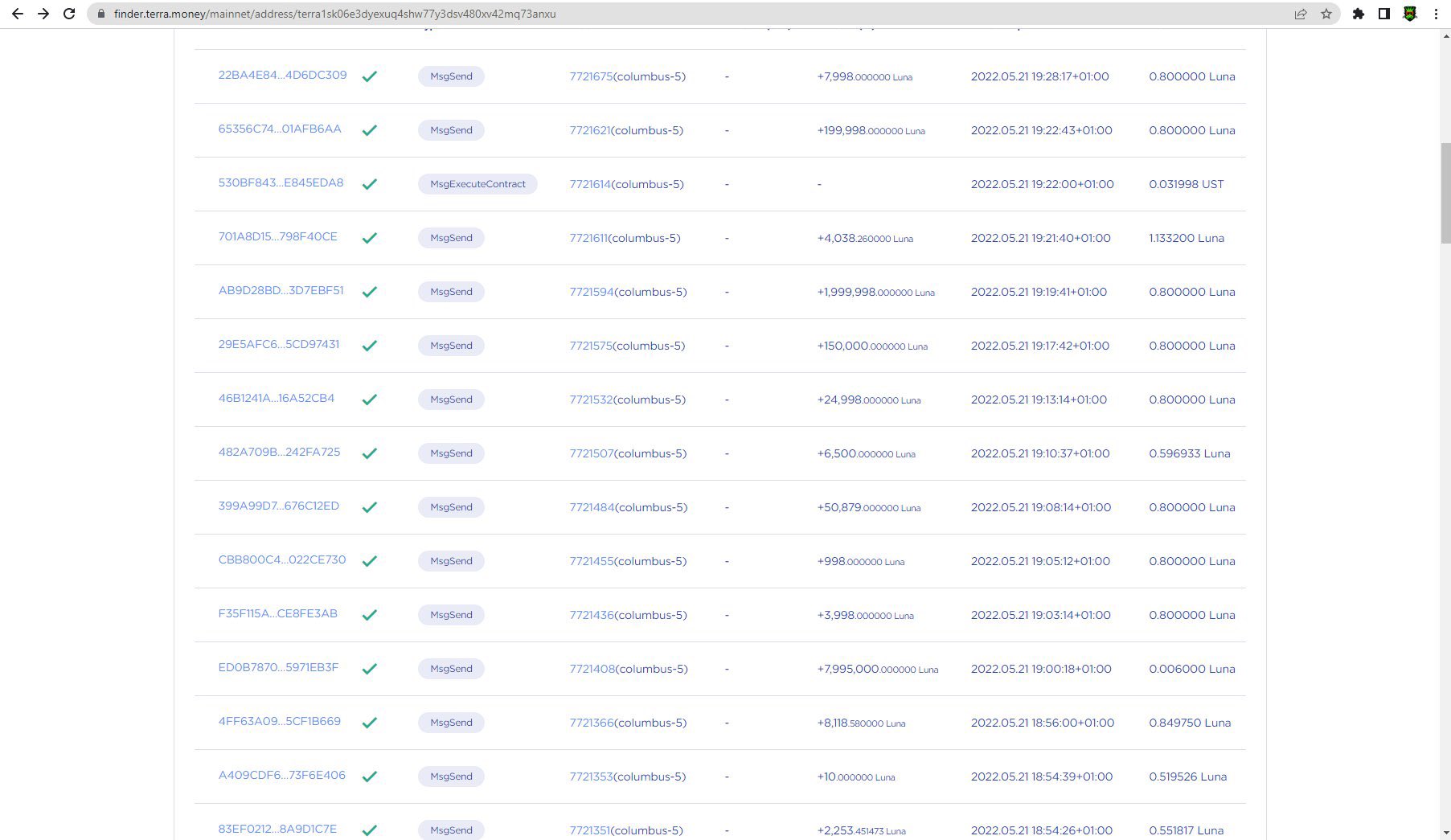Viewport: 1451px width, 840px height.
Task: Select amount +7,995,000.000000 Luna
Action: click(x=877, y=669)
